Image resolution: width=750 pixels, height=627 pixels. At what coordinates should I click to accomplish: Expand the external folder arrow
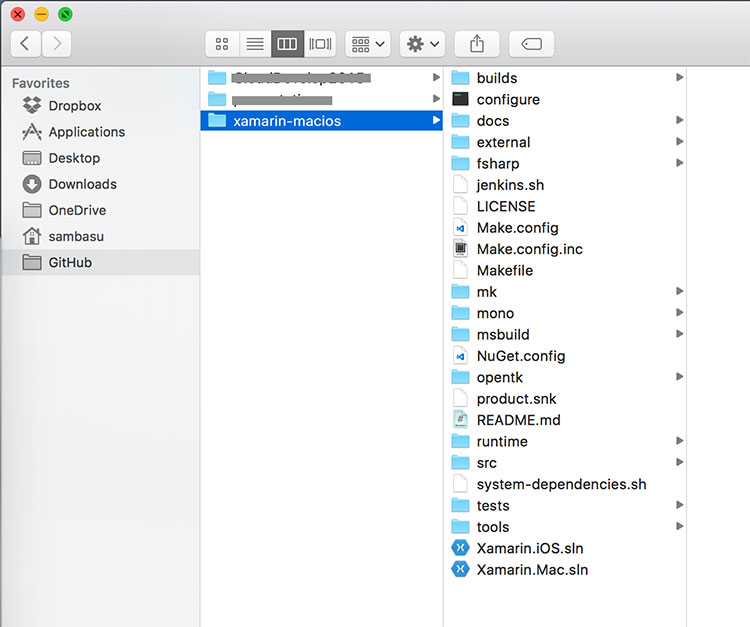(x=679, y=141)
